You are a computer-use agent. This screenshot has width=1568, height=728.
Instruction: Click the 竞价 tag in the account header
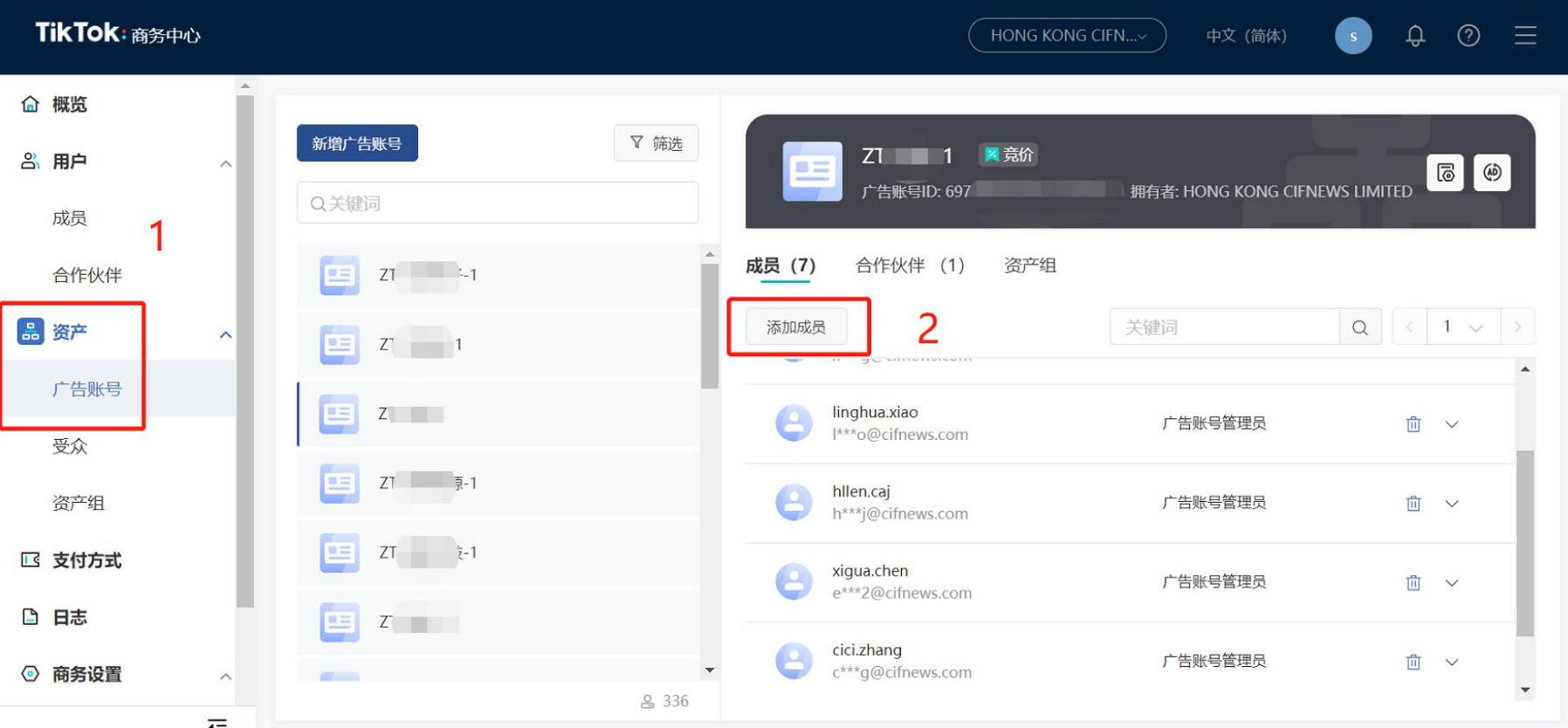1008,155
